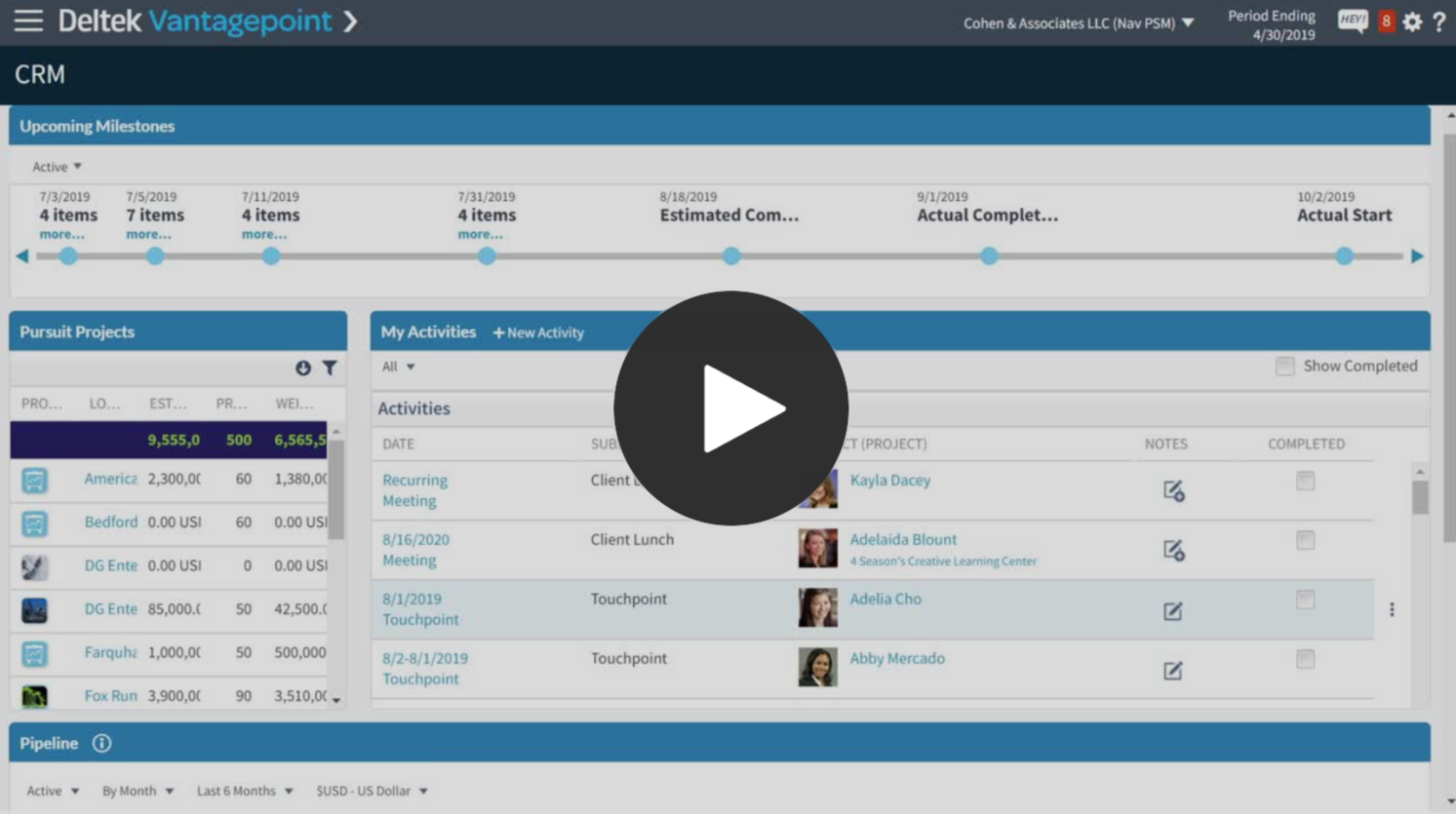This screenshot has height=814, width=1456.
Task: Open the Bedford pursuit project link
Action: [110, 522]
